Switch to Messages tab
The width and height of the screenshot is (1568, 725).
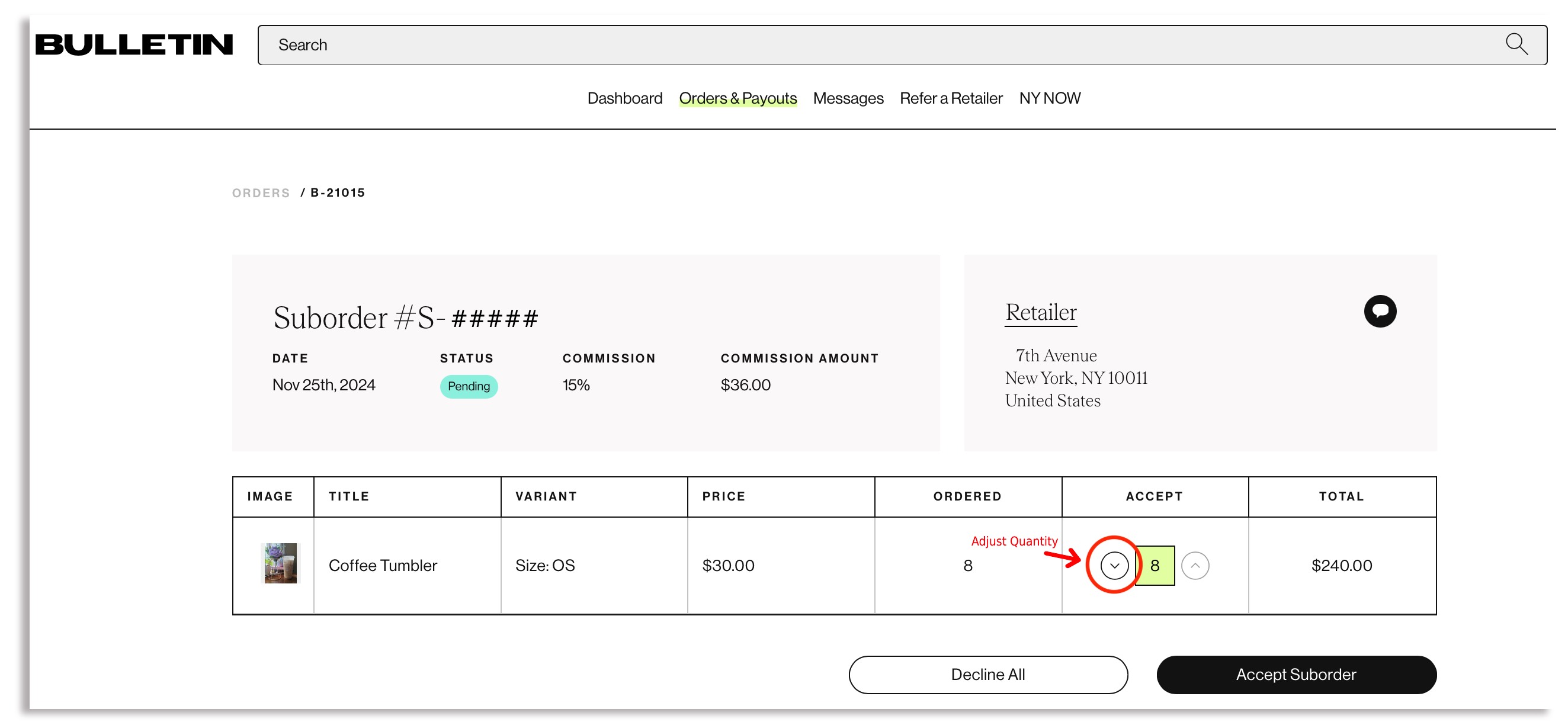click(847, 98)
